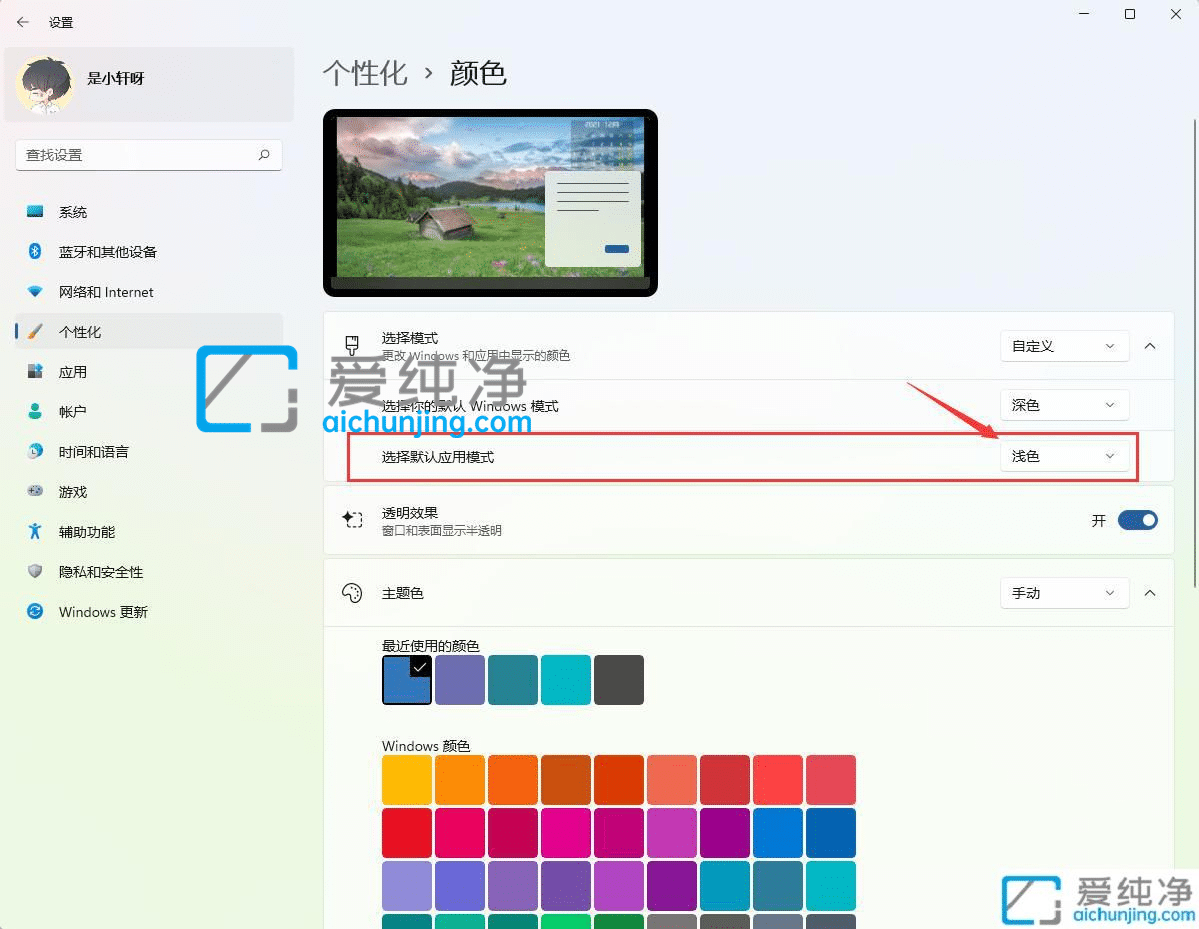
Task: Collapse the 选择模式 section chevron
Action: (x=1149, y=345)
